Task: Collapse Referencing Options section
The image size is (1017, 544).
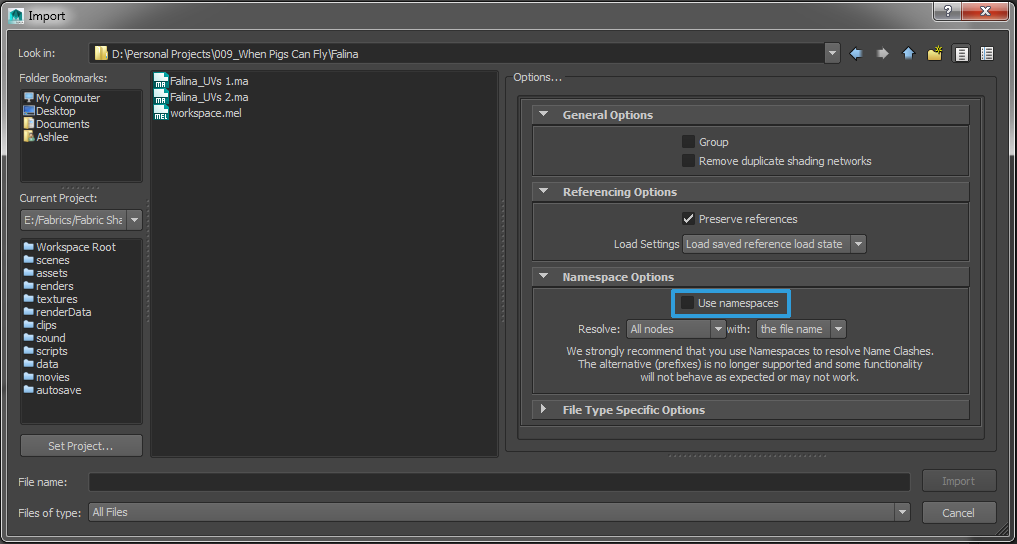Action: coord(544,192)
